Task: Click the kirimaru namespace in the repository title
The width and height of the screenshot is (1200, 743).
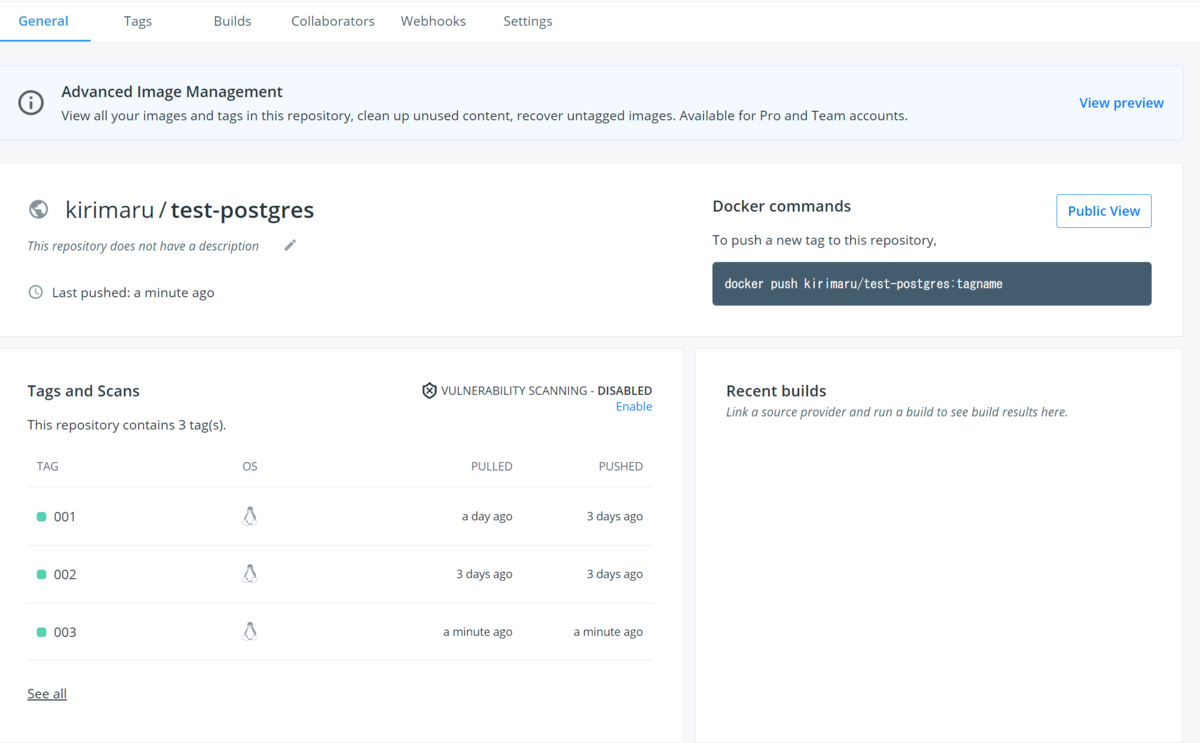Action: pos(110,210)
